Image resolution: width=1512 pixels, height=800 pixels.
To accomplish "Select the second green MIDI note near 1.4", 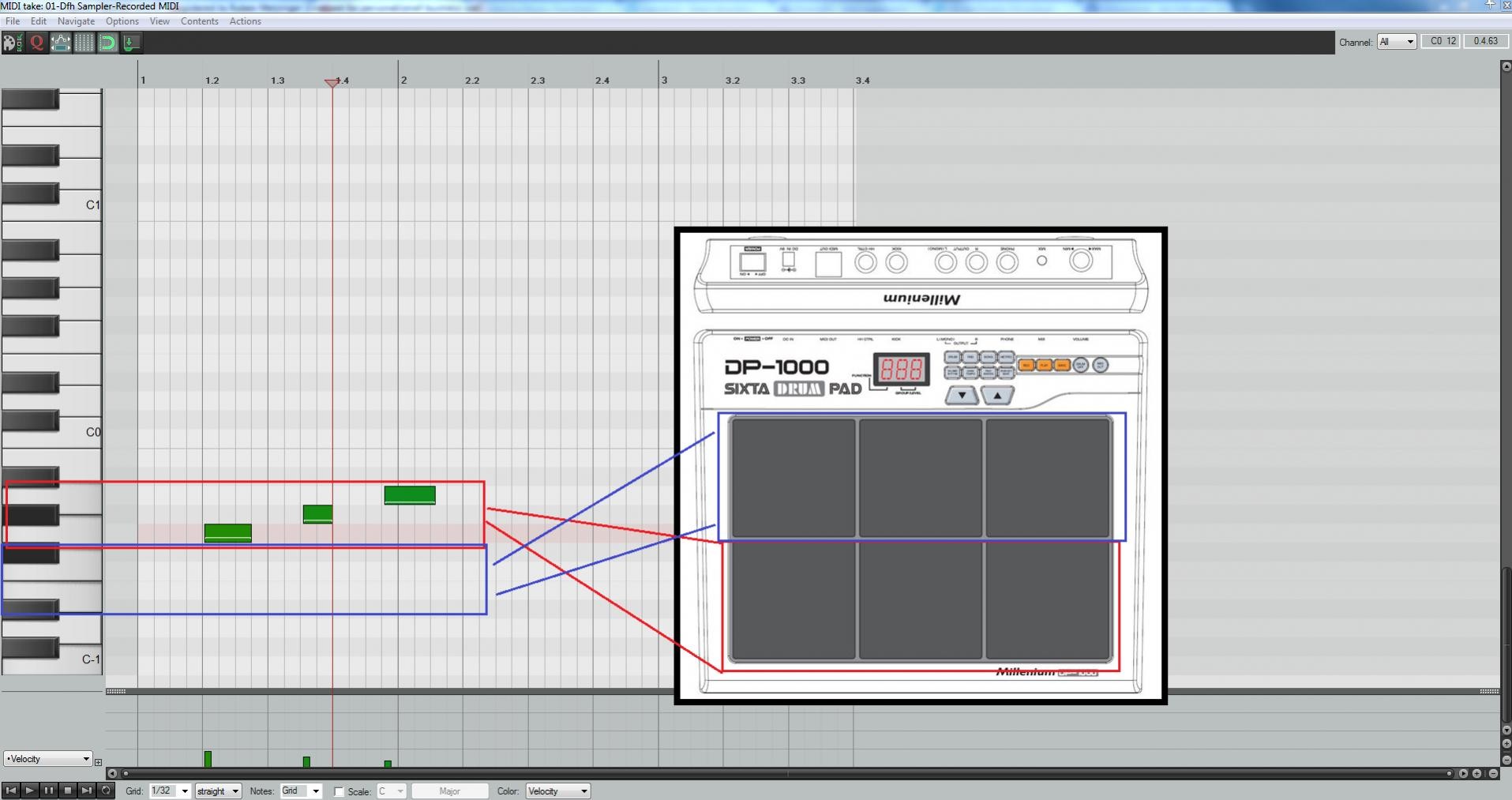I will [x=317, y=514].
